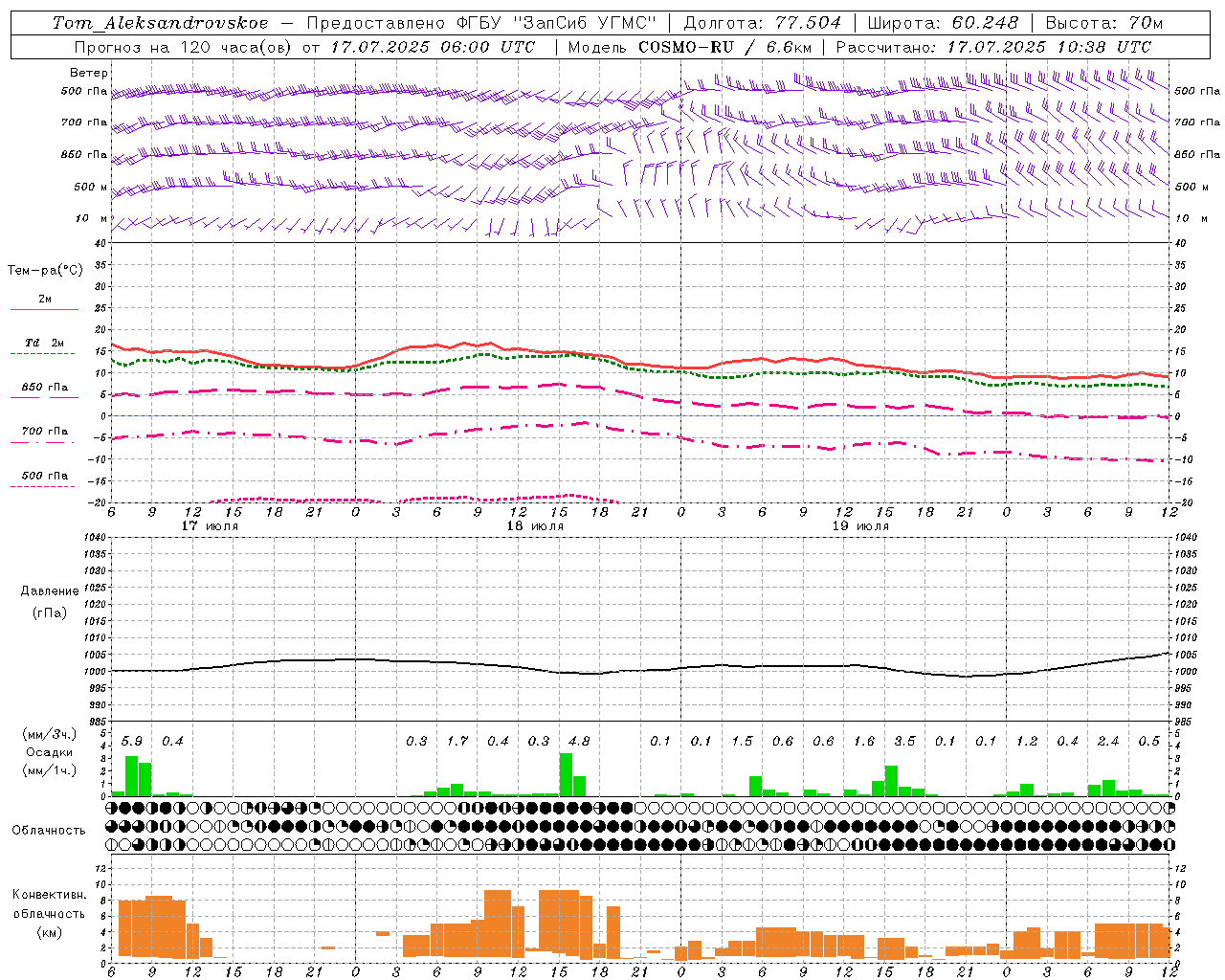Click the 'Тем-ра(°C)' temperature label

pyautogui.click(x=45, y=271)
